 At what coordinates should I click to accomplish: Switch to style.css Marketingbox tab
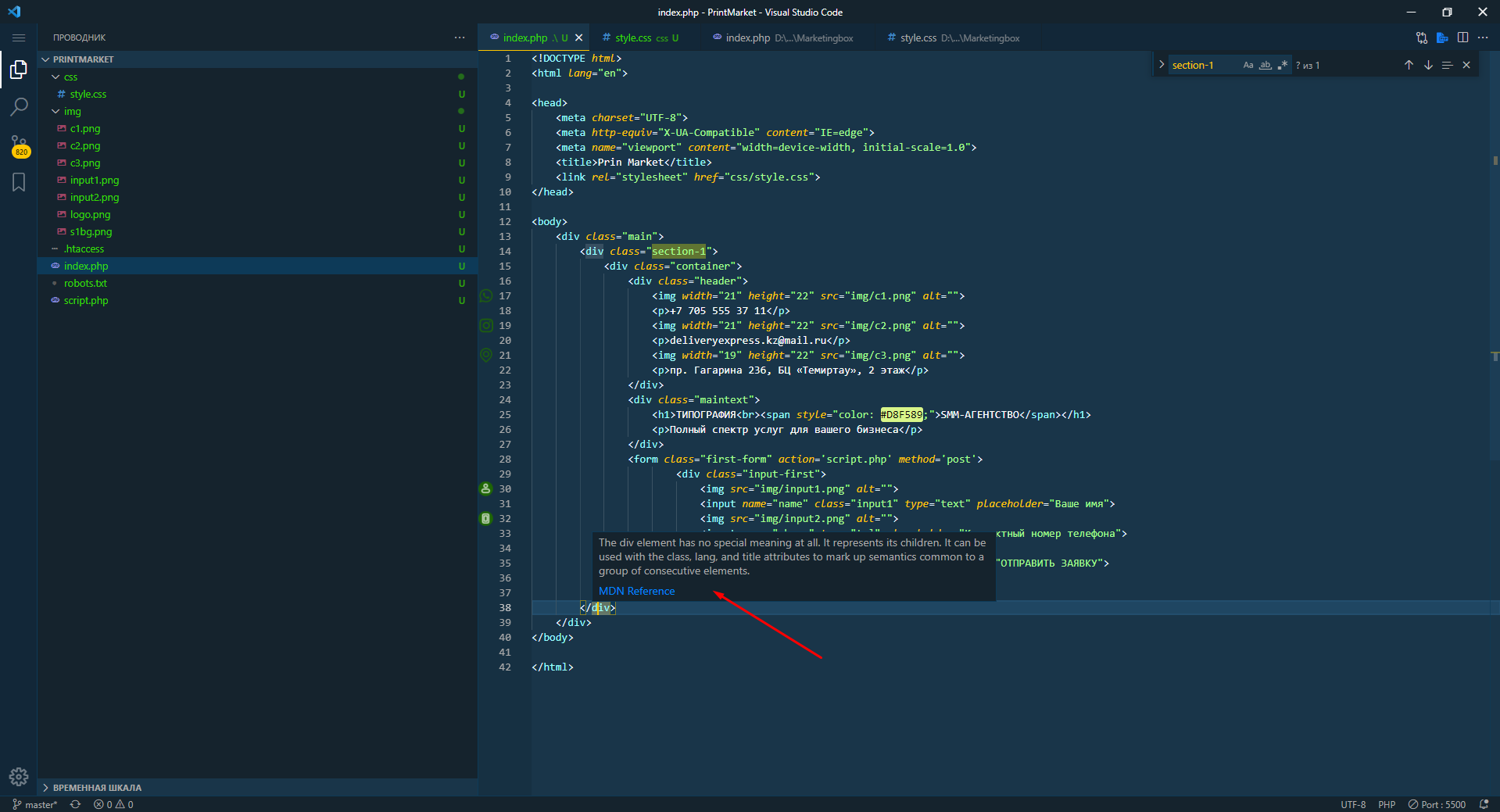[x=960, y=38]
